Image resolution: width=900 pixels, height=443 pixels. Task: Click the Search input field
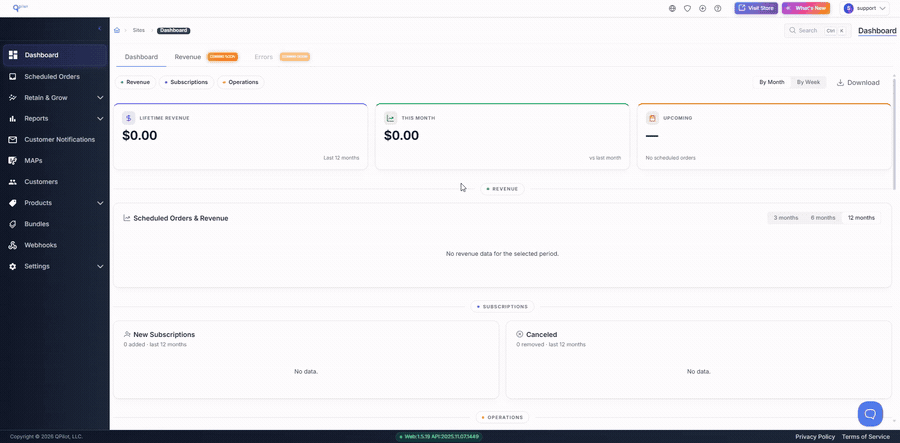tap(817, 30)
